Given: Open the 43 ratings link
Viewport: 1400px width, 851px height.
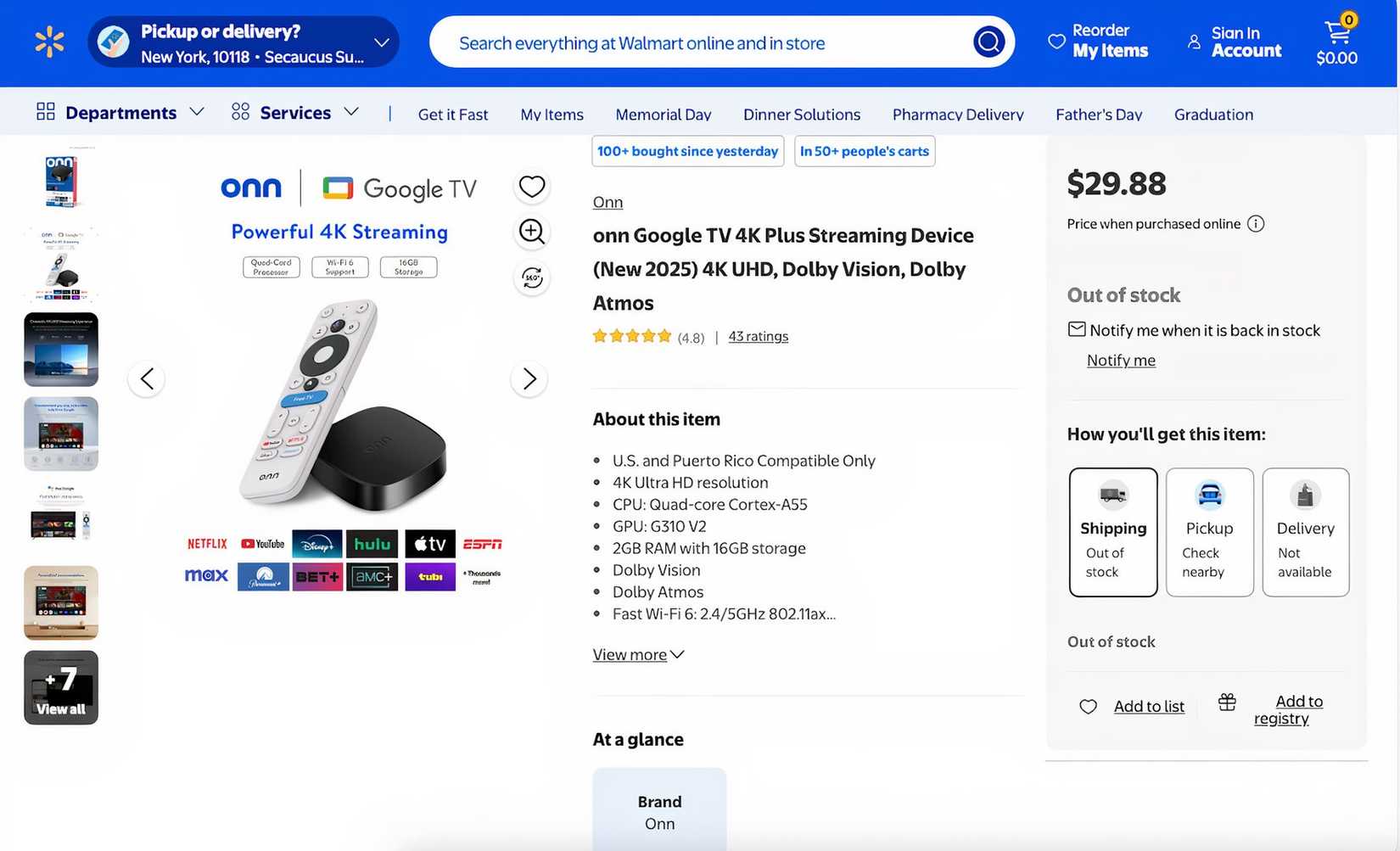Looking at the screenshot, I should [759, 336].
